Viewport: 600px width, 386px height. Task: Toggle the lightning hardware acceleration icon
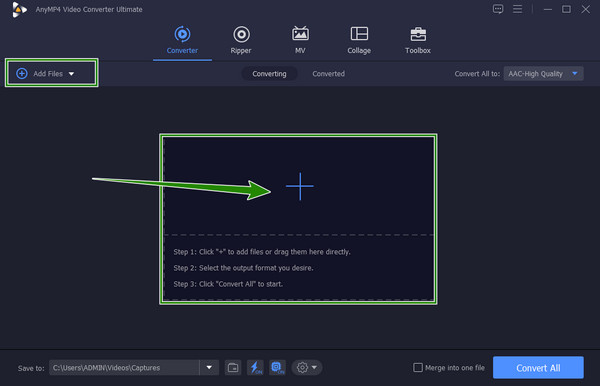pos(255,368)
